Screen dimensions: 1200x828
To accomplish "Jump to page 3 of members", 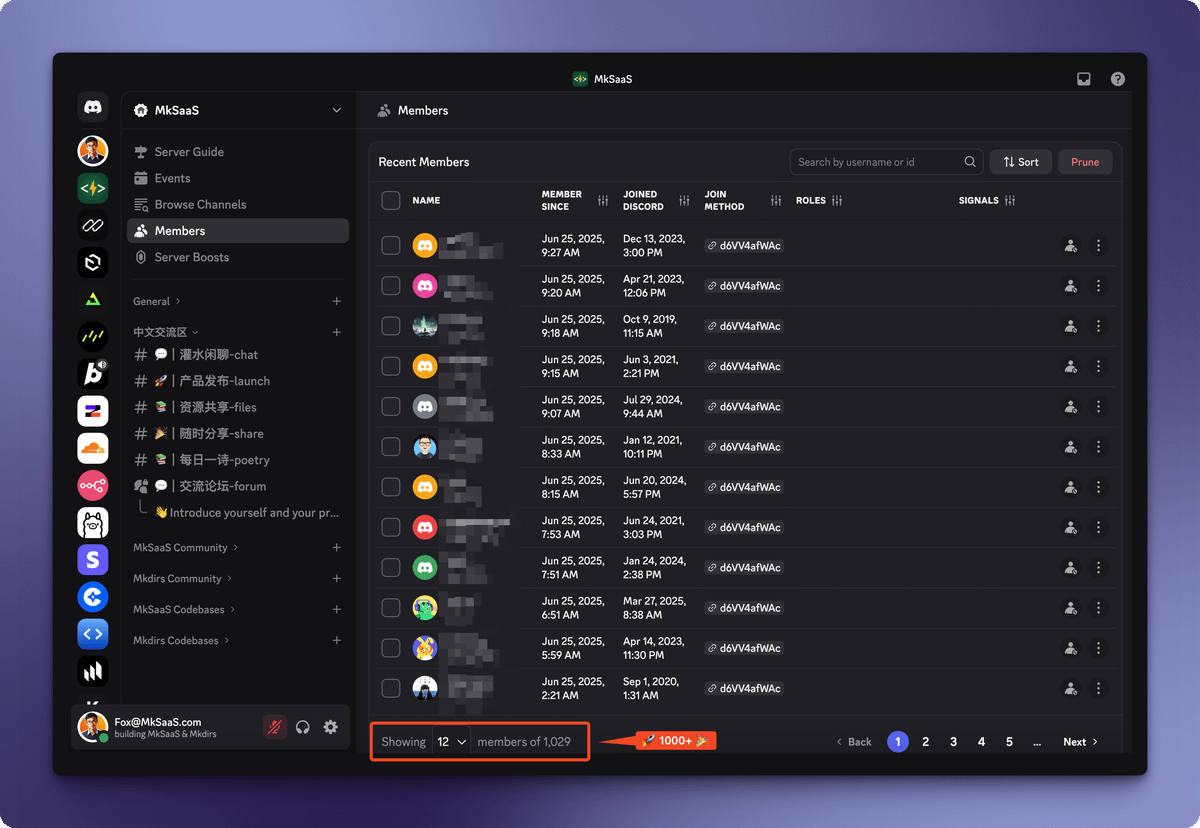I will pyautogui.click(x=954, y=742).
